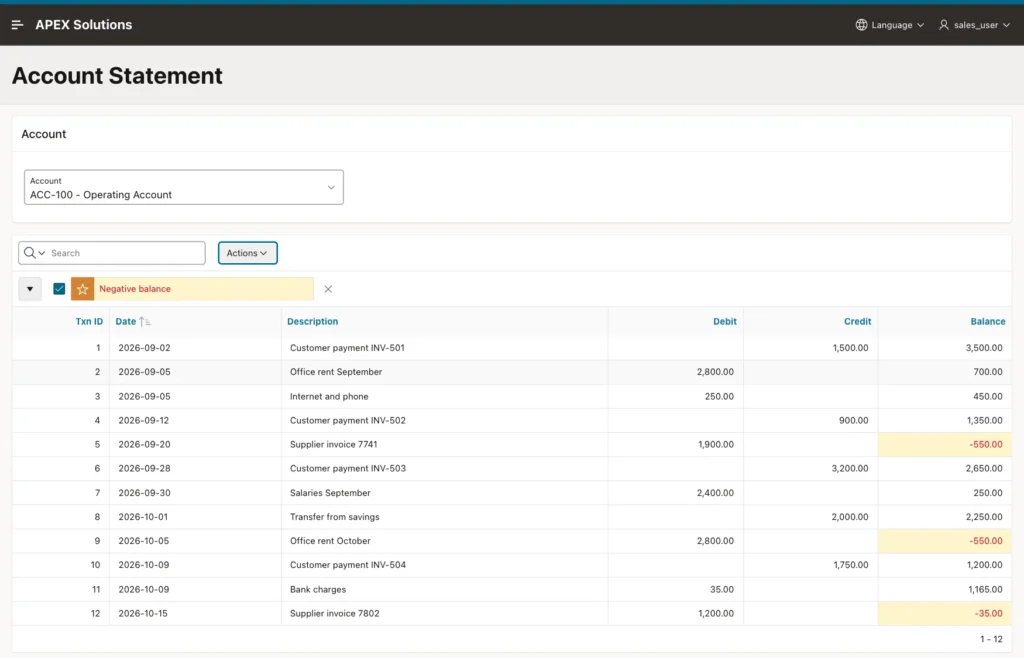Click the 1 - 12 pagination text
The height and width of the screenshot is (658, 1024).
[991, 639]
